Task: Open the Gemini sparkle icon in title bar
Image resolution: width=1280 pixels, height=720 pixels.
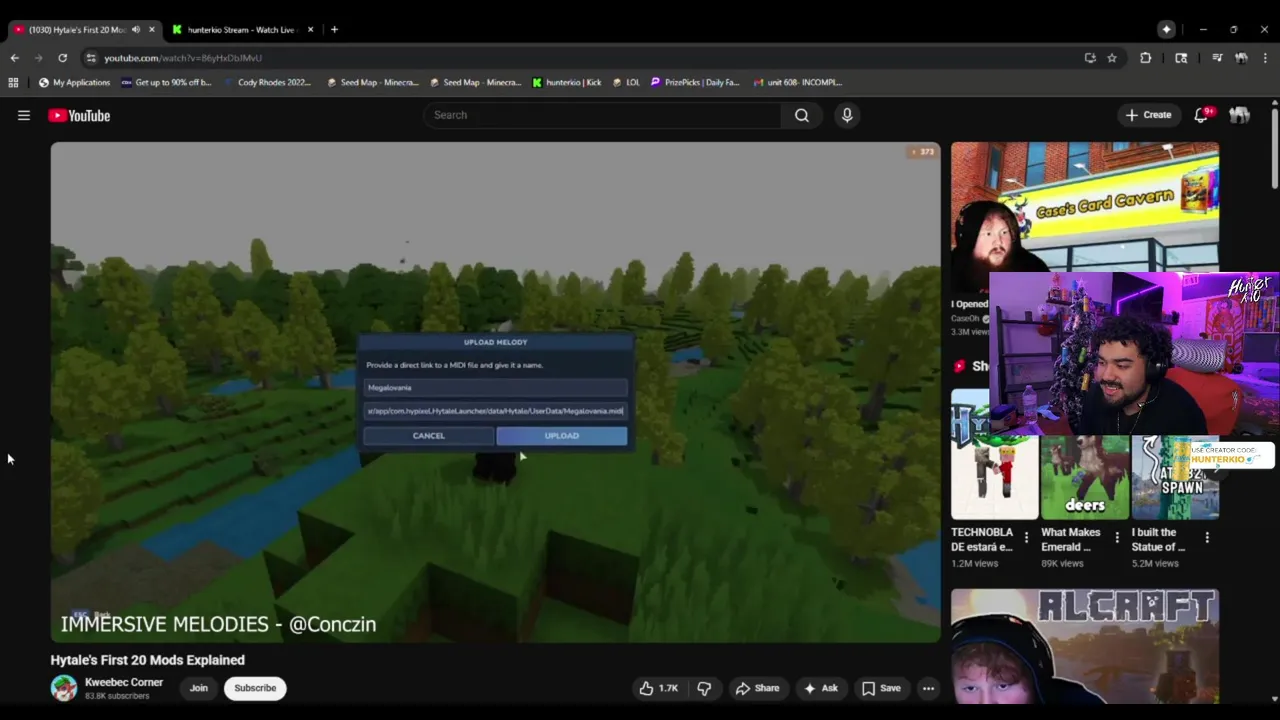Action: (1166, 30)
